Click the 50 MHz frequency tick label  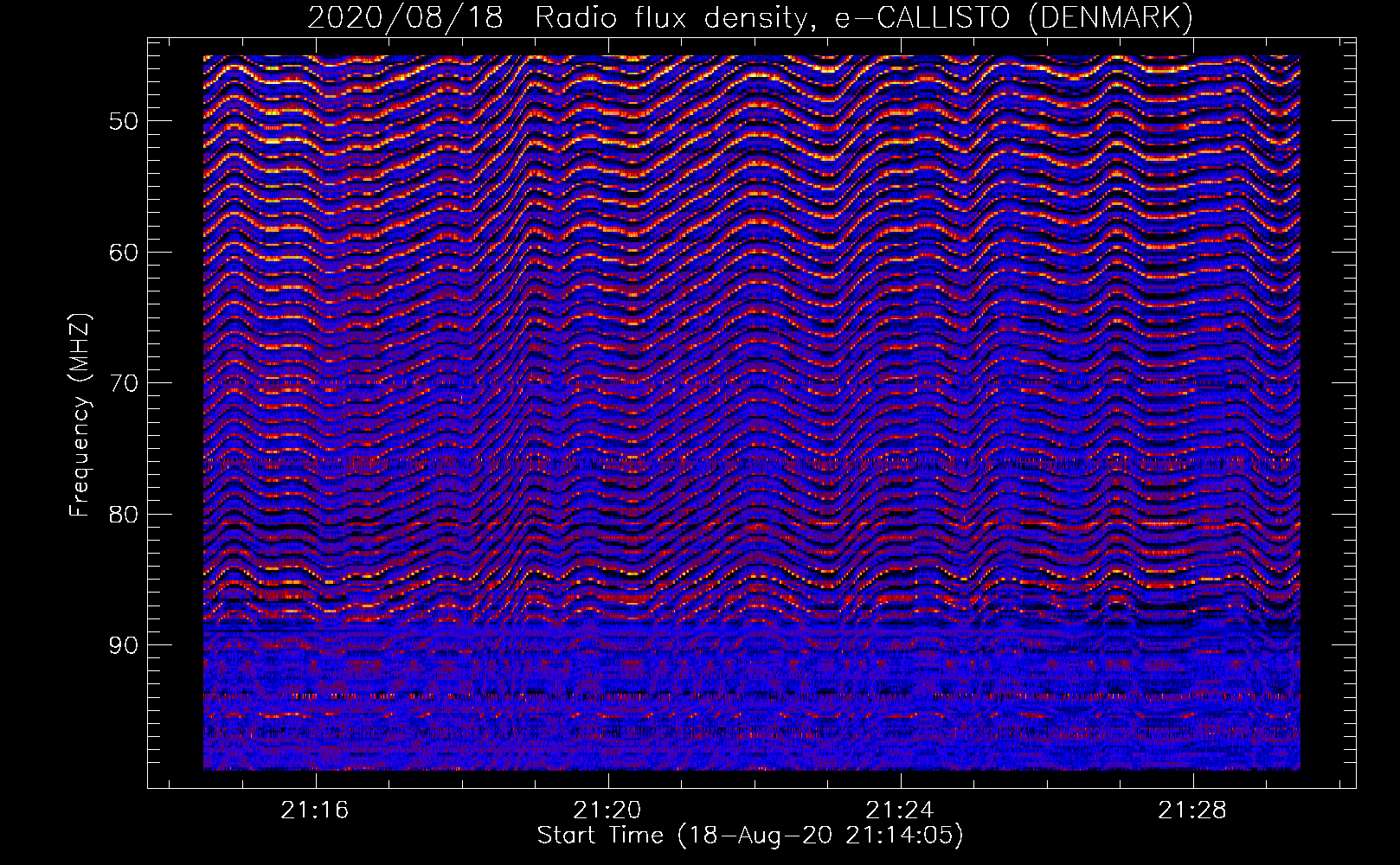click(124, 120)
